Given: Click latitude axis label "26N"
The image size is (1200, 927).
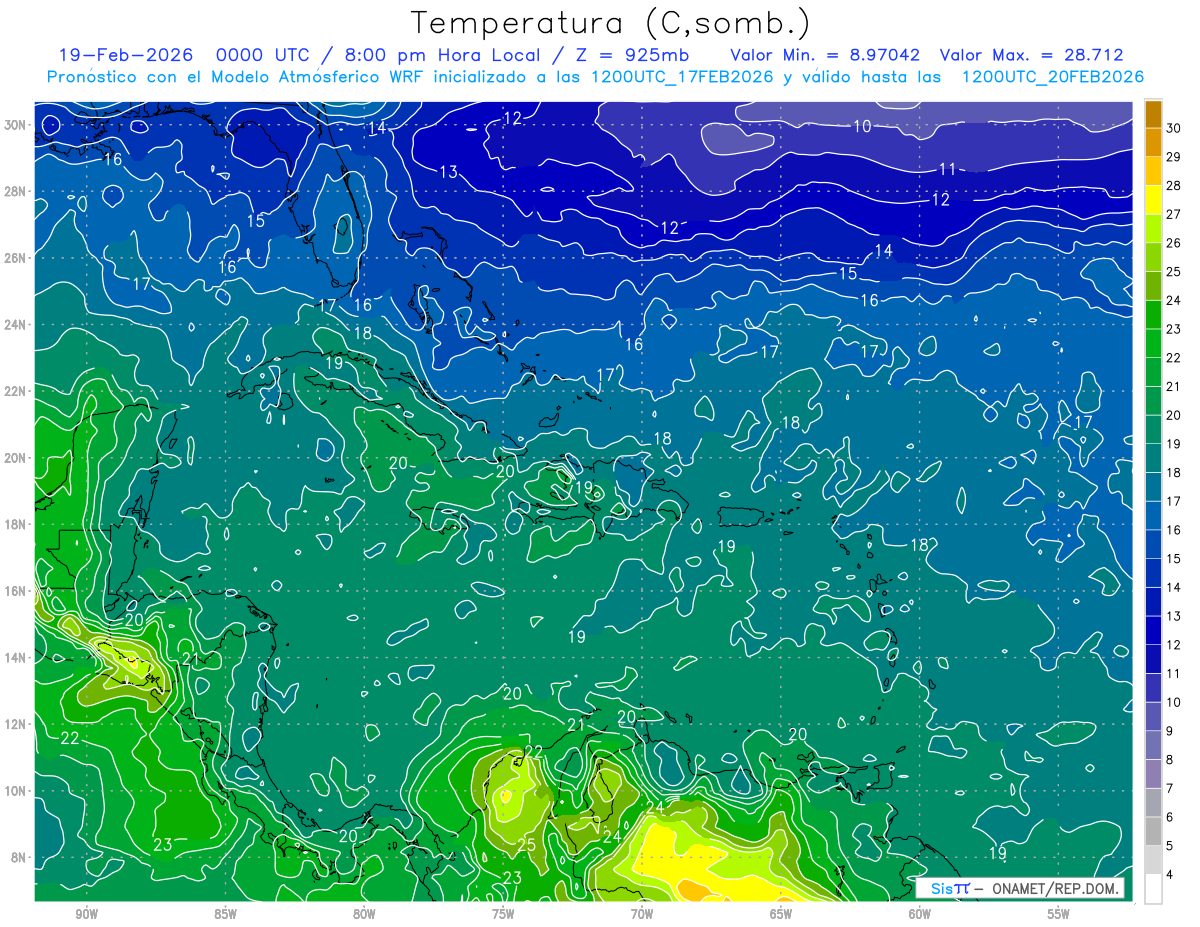Looking at the screenshot, I should coord(15,258).
